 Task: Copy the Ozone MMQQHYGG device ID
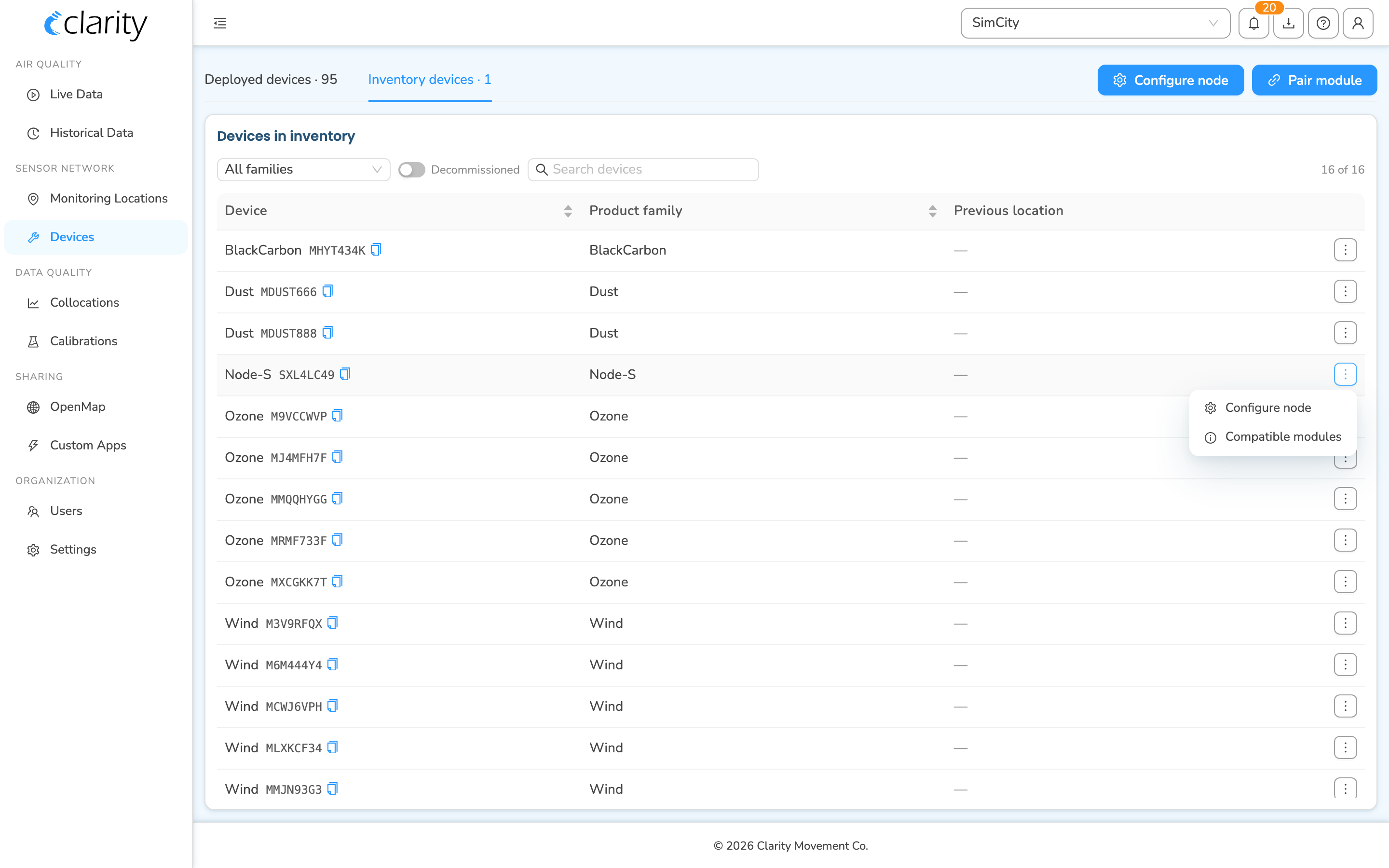click(338, 498)
